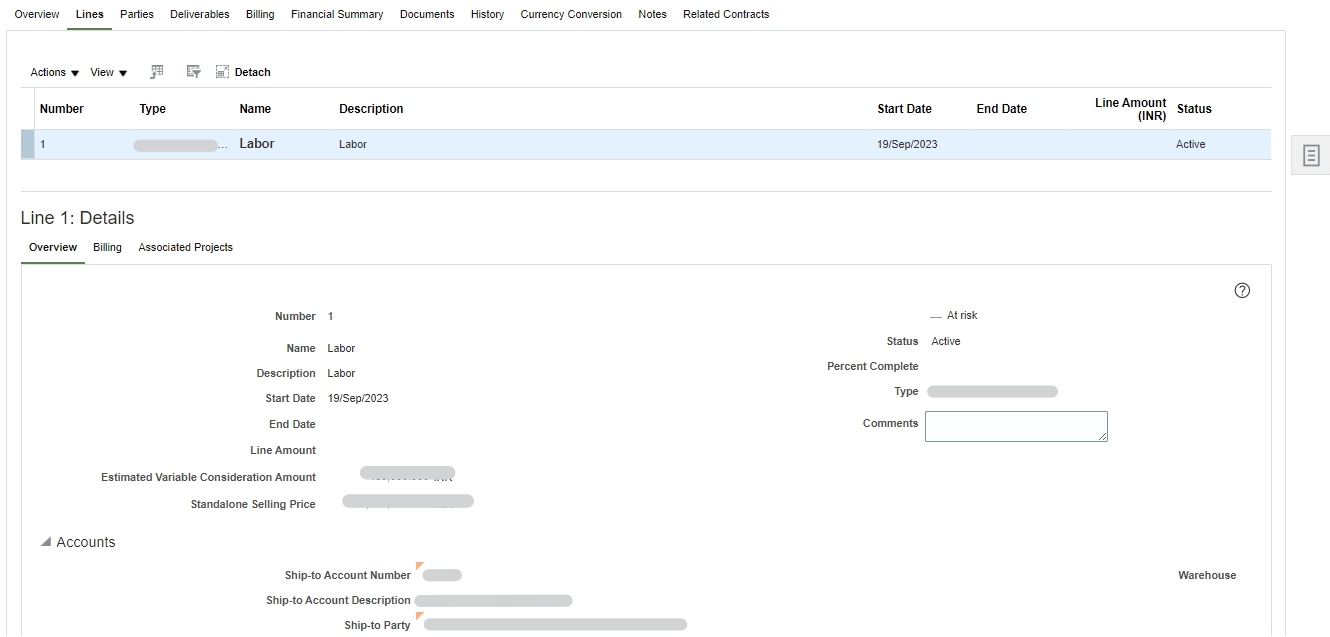Click the change indicator on Ship-to Account Number
This screenshot has height=637, width=1330.
[419, 566]
